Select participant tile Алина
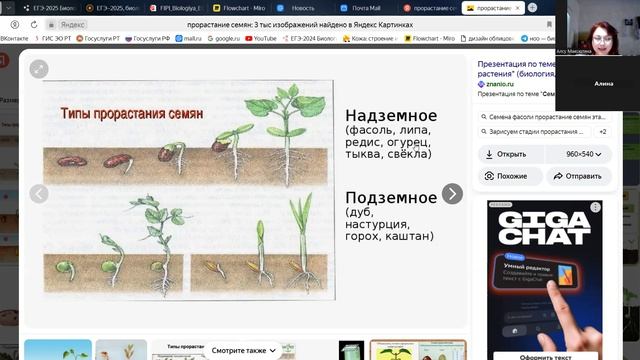The height and width of the screenshot is (360, 640). [x=598, y=83]
